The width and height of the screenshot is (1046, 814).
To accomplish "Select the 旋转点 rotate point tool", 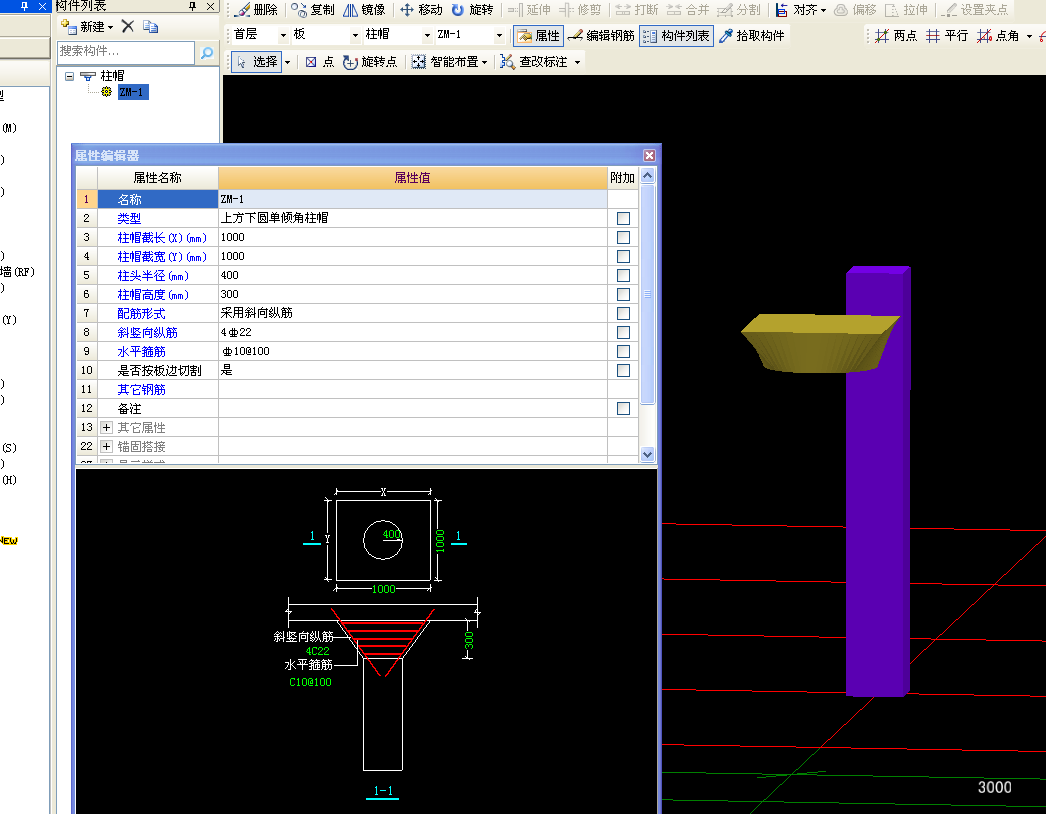I will click(370, 61).
